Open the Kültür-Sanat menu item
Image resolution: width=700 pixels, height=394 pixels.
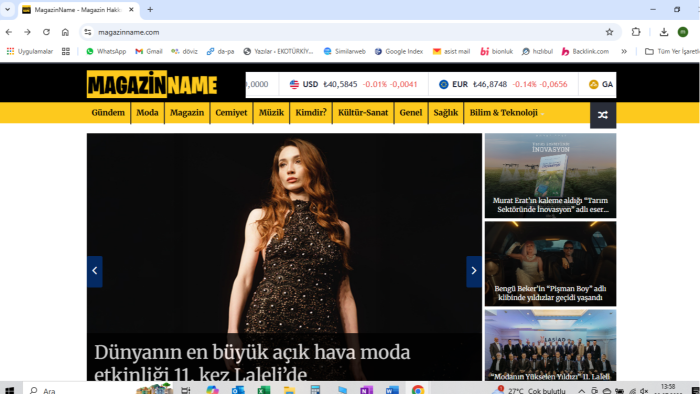click(363, 112)
